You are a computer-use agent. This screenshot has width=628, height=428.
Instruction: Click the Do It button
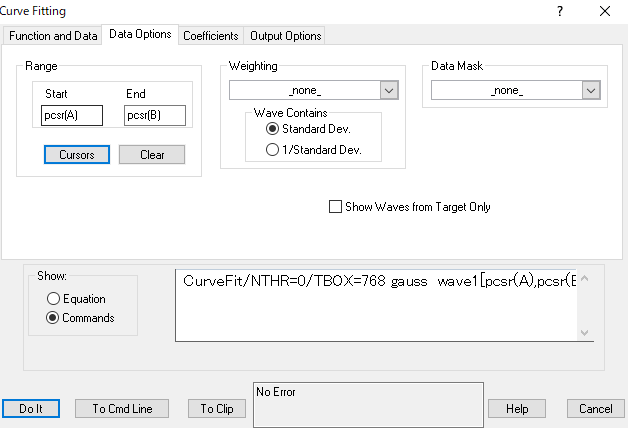(x=31, y=408)
